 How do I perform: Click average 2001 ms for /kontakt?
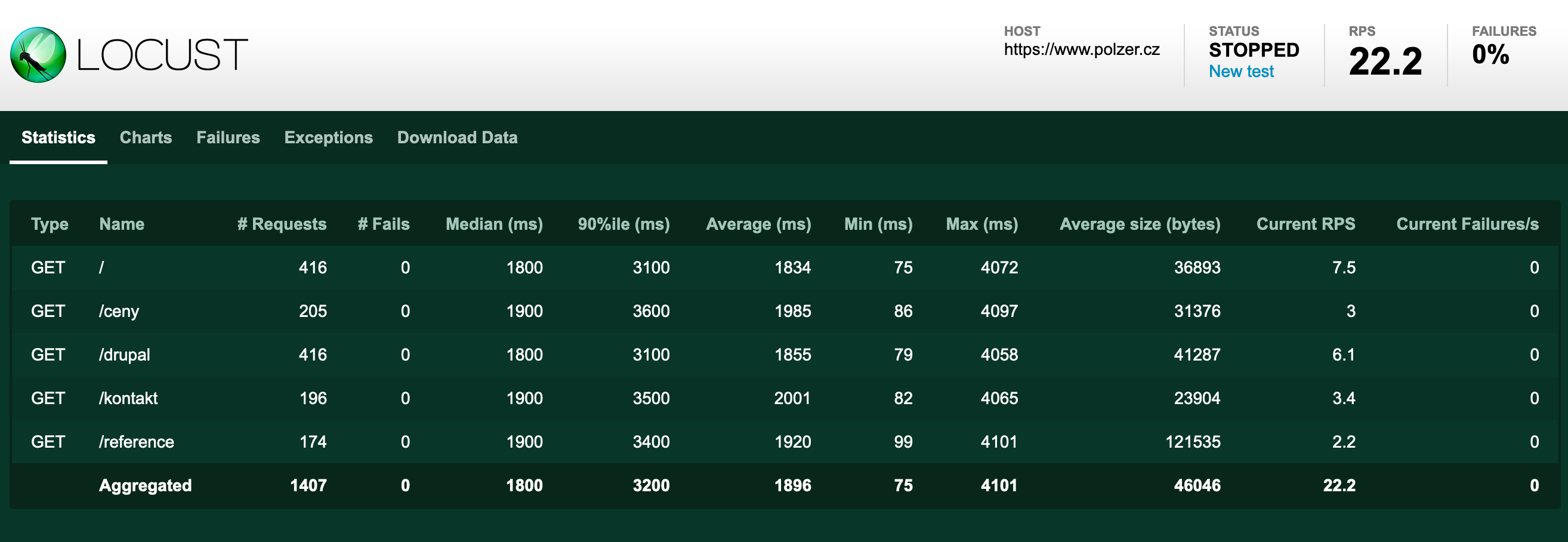click(792, 398)
